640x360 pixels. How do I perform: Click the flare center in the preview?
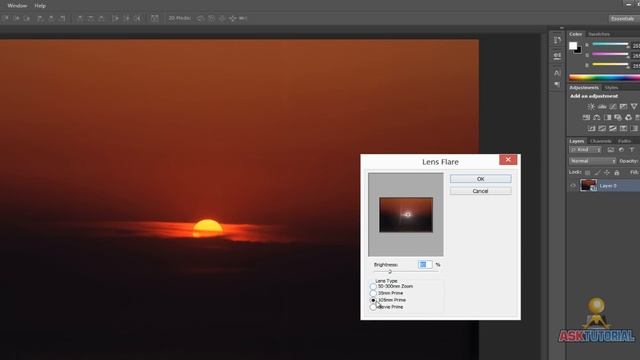pyautogui.click(x=407, y=214)
